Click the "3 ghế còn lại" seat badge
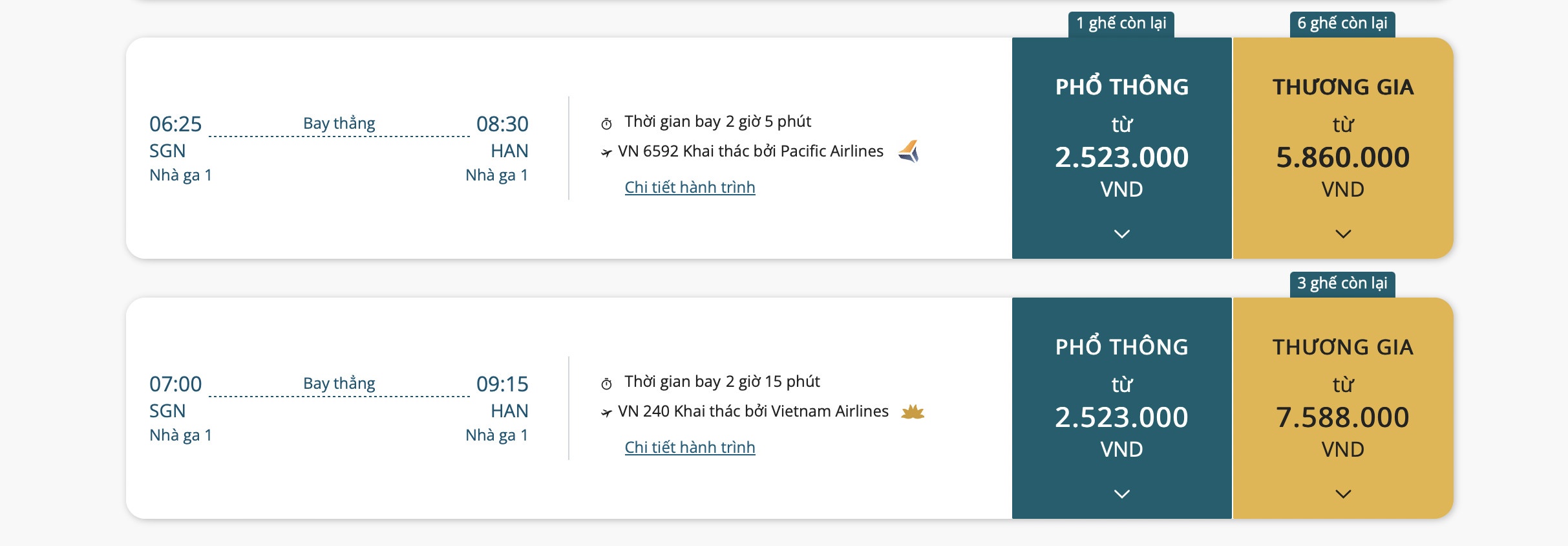This screenshot has width=1568, height=546. pos(1342,284)
